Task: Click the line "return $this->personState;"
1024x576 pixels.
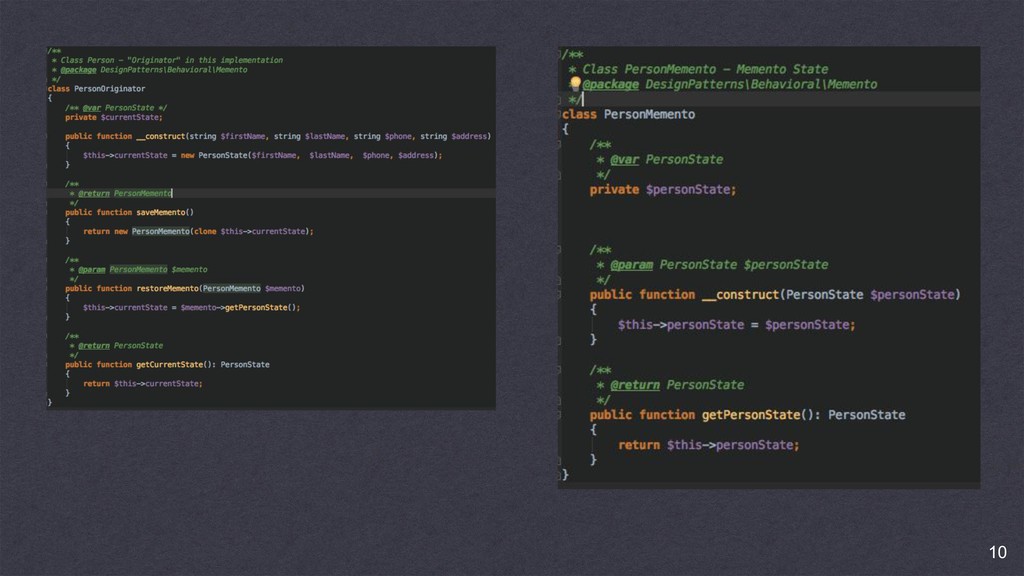Action: pos(709,445)
